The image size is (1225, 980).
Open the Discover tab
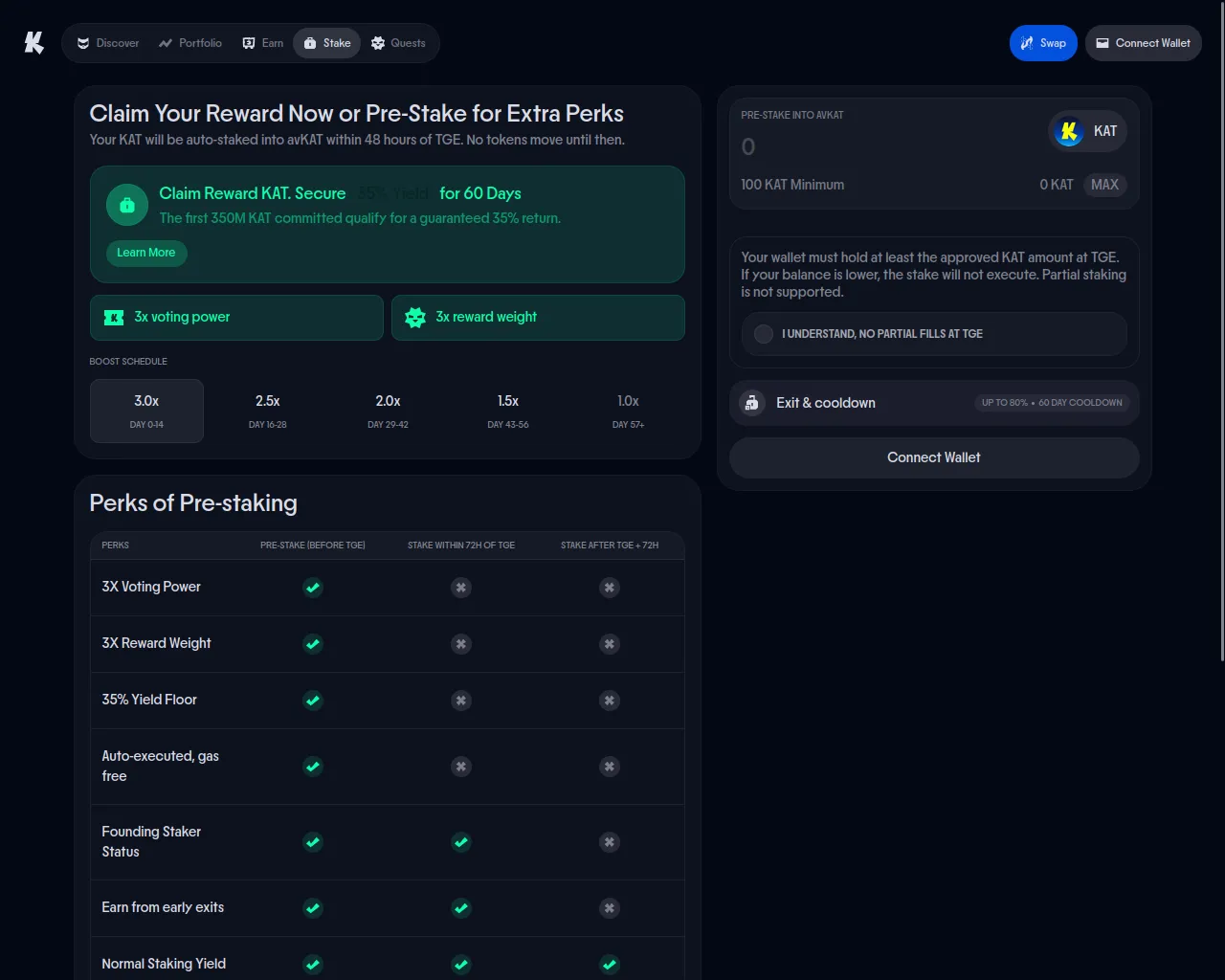pyautogui.click(x=108, y=43)
